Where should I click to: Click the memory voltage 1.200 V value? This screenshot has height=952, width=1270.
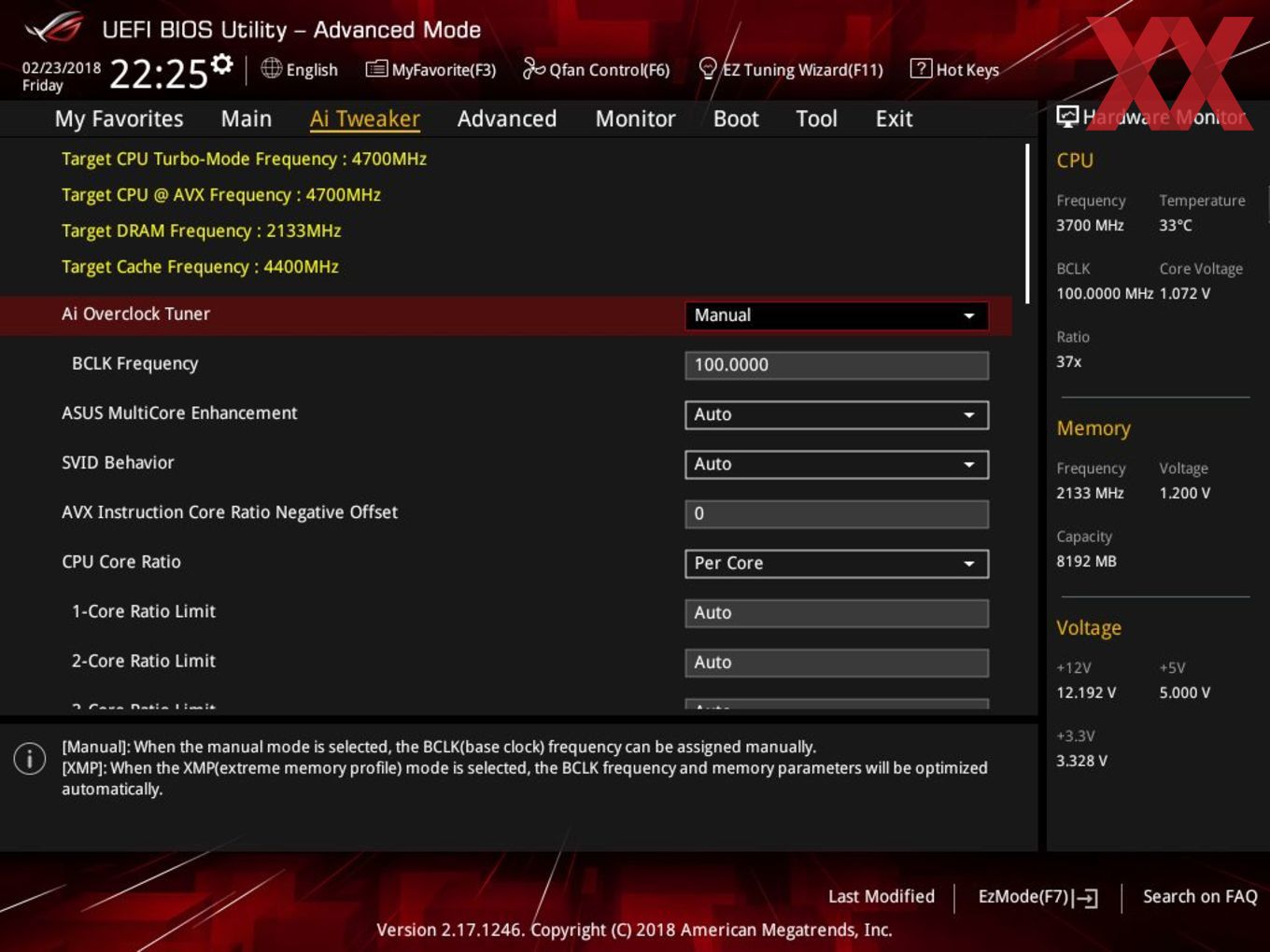point(1185,493)
